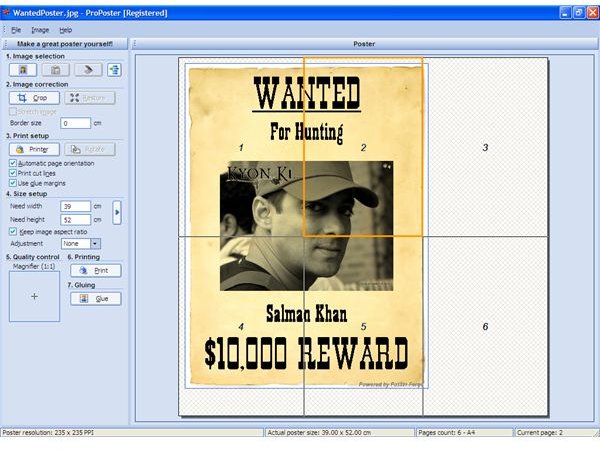Click the Rotate button
This screenshot has height=450, width=600.
click(x=90, y=149)
